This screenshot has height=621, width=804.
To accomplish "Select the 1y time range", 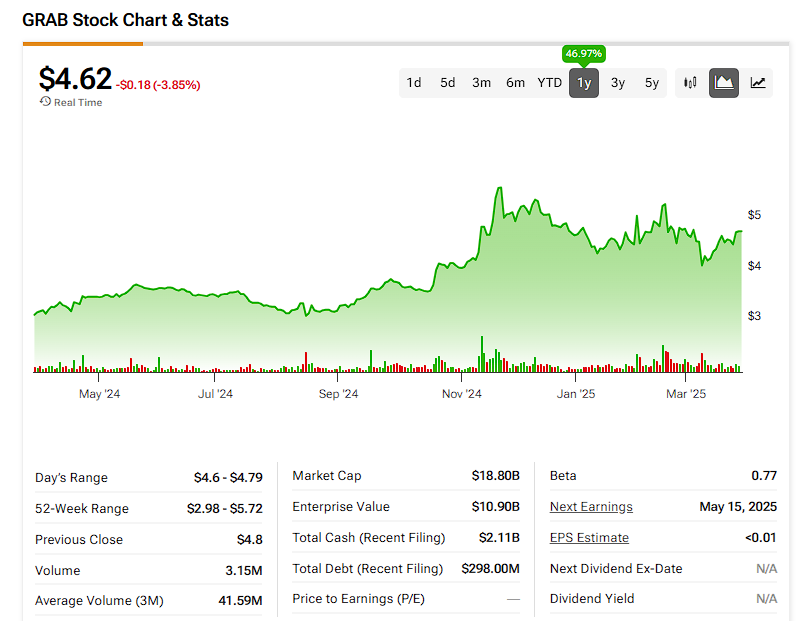I will coord(584,83).
